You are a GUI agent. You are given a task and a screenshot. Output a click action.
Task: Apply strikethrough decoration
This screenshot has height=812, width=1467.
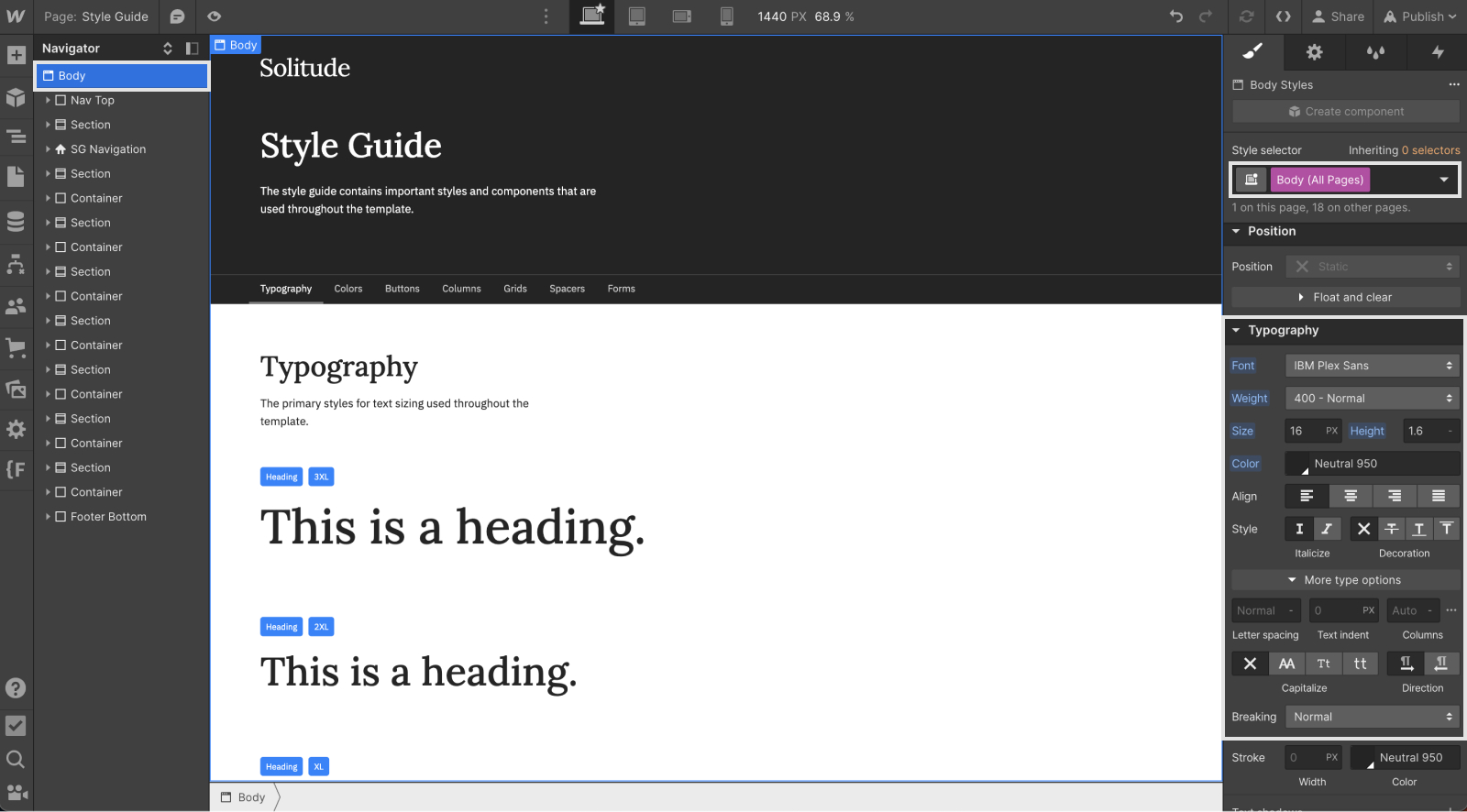(x=1391, y=529)
